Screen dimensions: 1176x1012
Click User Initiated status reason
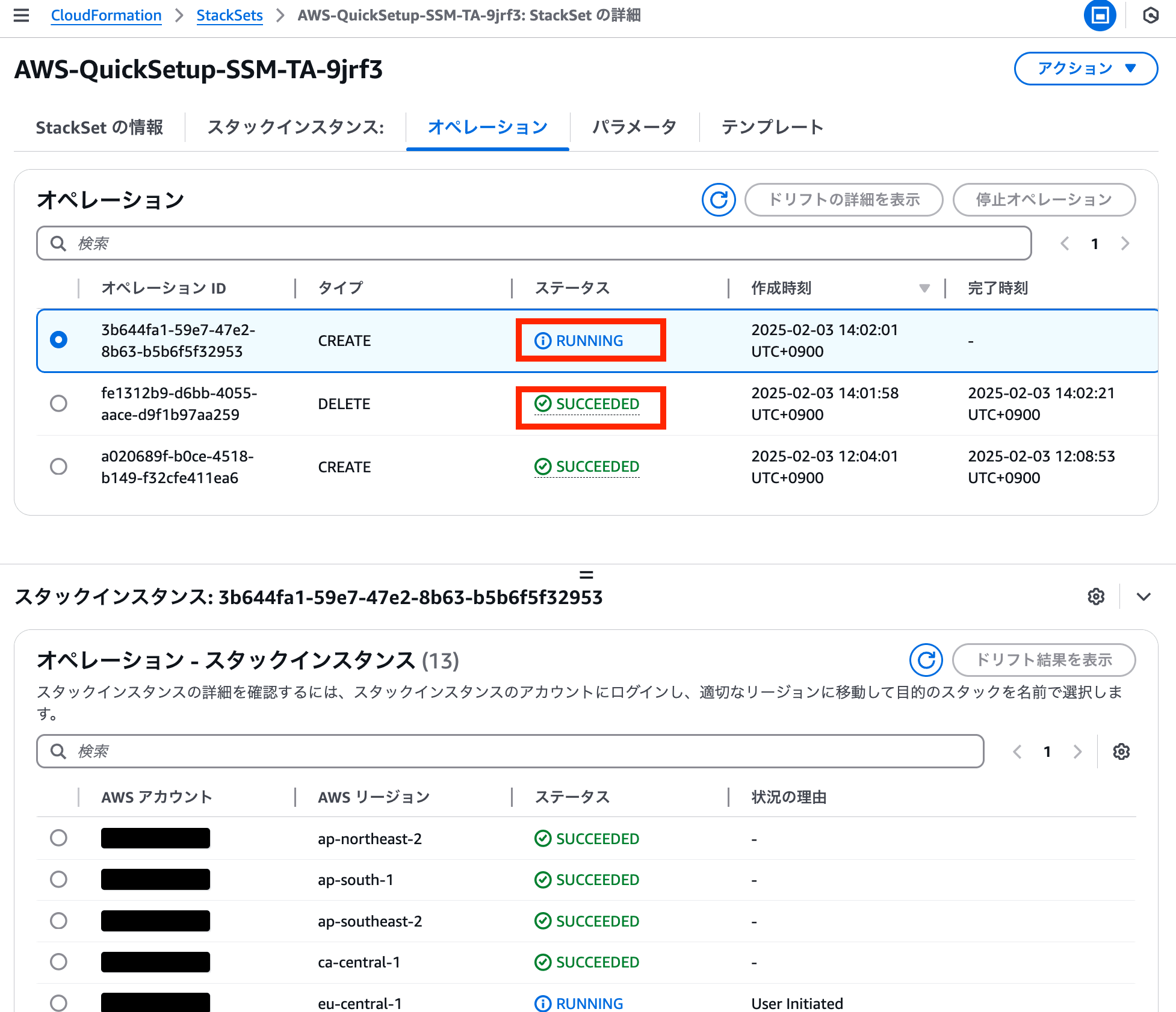click(797, 1004)
